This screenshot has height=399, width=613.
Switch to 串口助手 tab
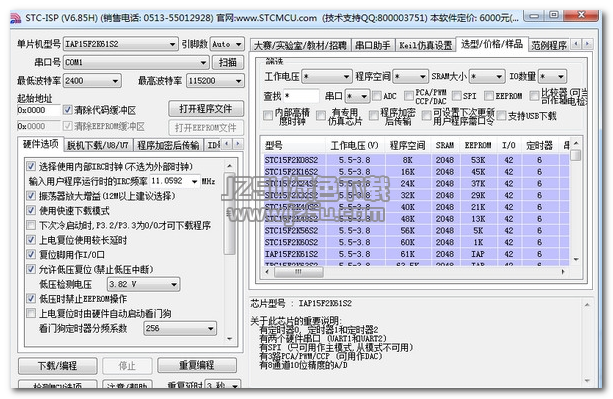point(373,45)
